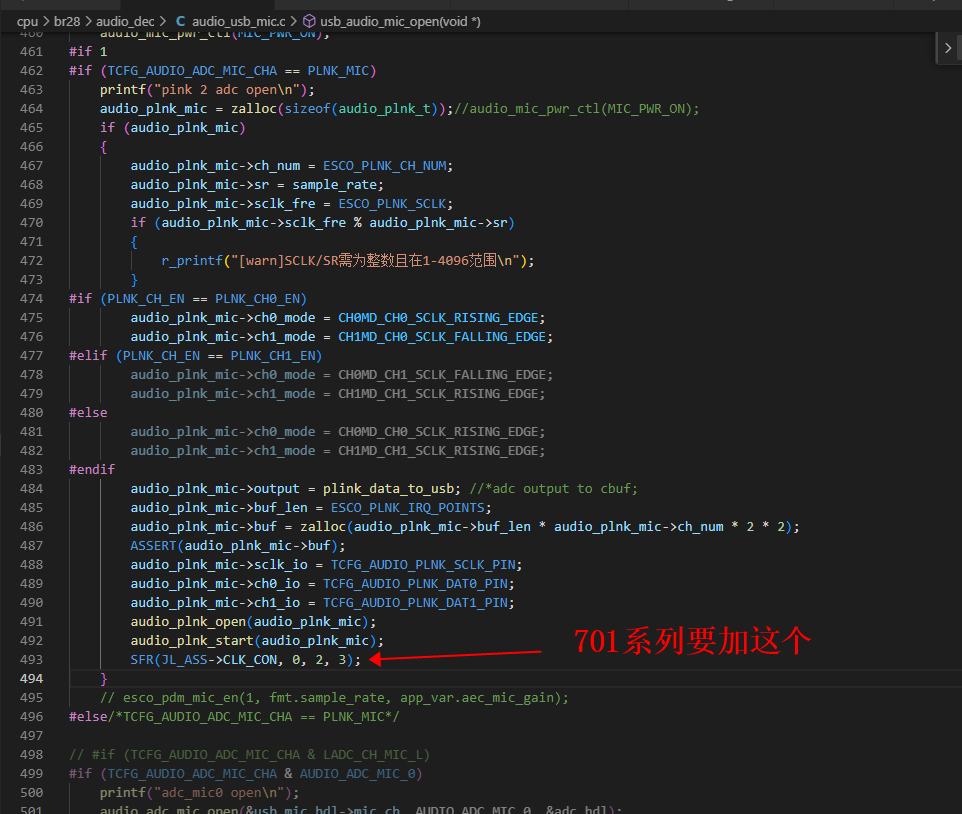
Task: Click TCFG_AUDIO_PLNK_DAT1_PIN macro
Action: (x=415, y=602)
